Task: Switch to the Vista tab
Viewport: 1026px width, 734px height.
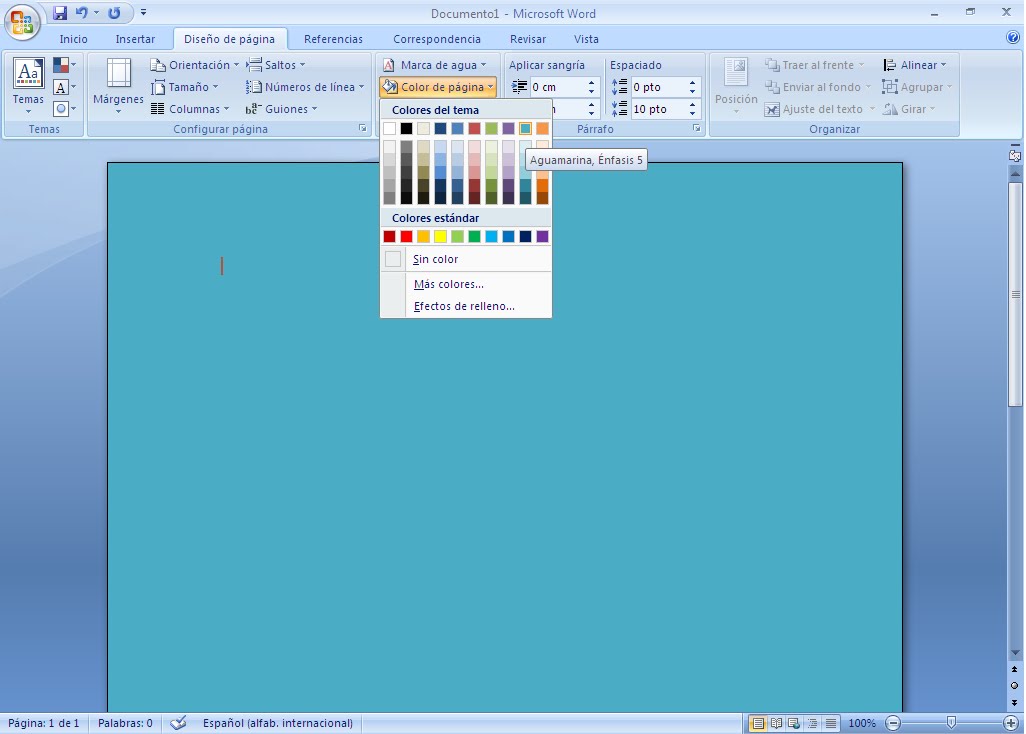Action: (x=586, y=38)
